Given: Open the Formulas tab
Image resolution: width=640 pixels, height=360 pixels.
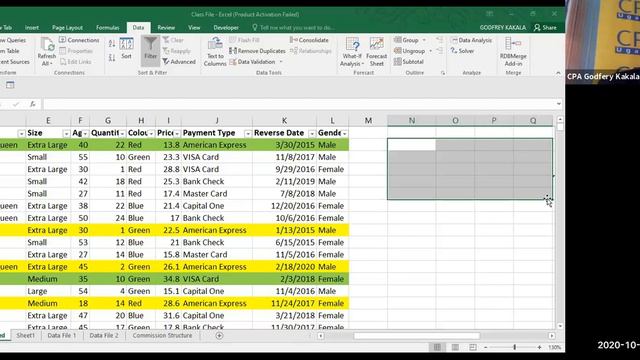Looking at the screenshot, I should point(108,27).
